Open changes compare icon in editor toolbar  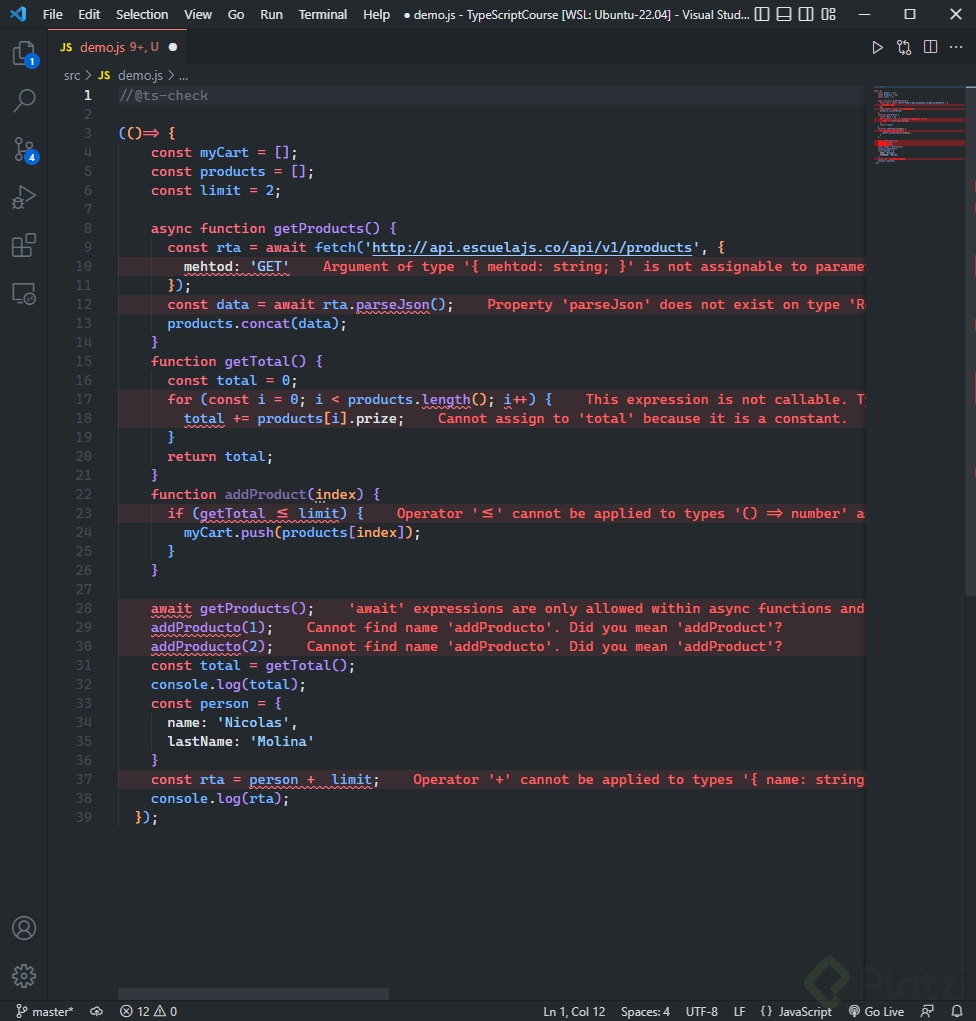[904, 47]
